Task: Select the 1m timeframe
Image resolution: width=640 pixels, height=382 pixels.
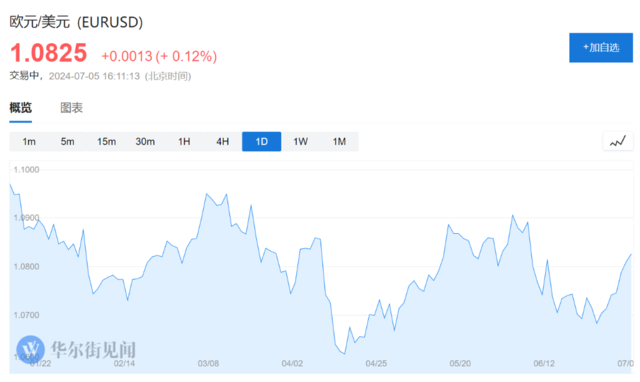Action: 29,142
